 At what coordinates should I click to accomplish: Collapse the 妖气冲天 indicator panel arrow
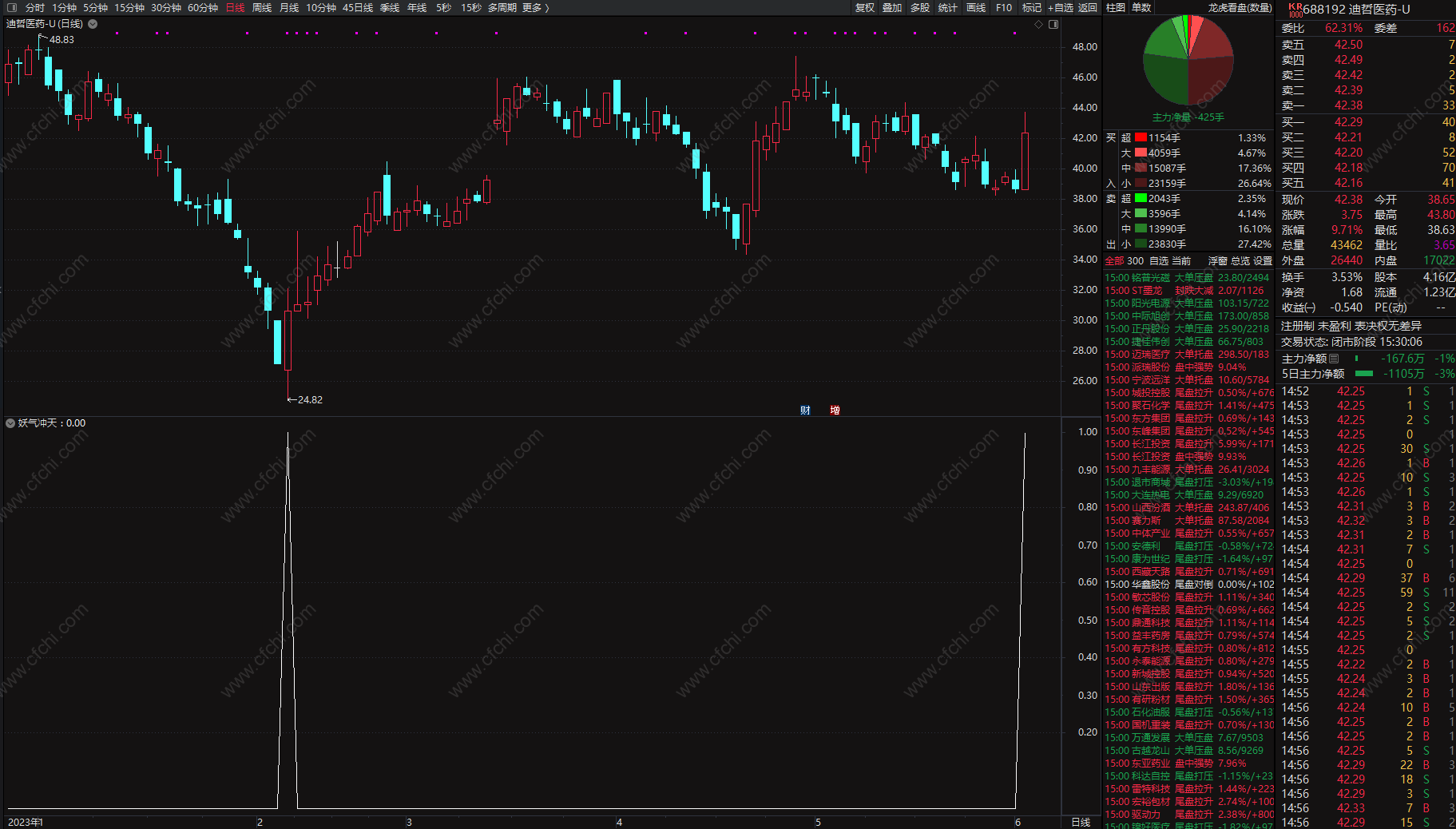tap(10, 423)
